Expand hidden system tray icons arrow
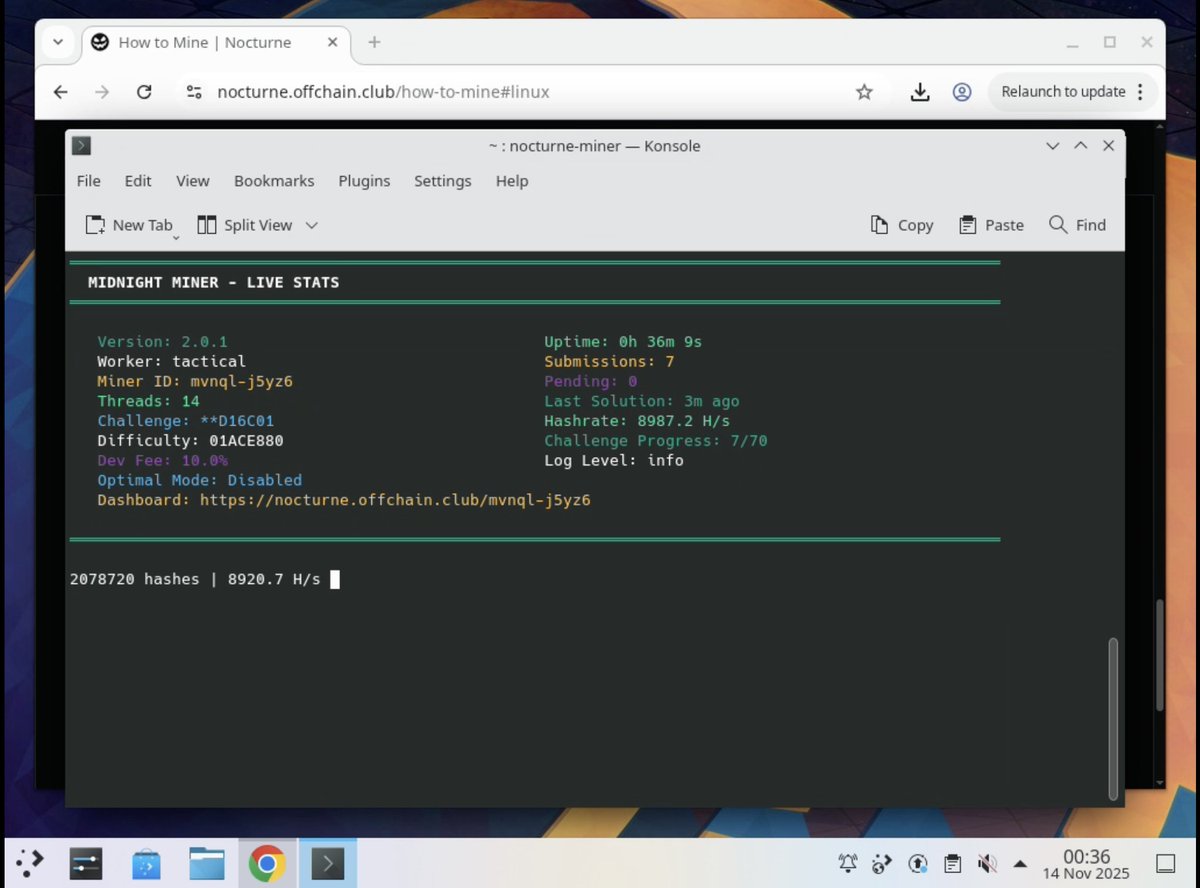Image resolution: width=1200 pixels, height=888 pixels. (x=1020, y=863)
